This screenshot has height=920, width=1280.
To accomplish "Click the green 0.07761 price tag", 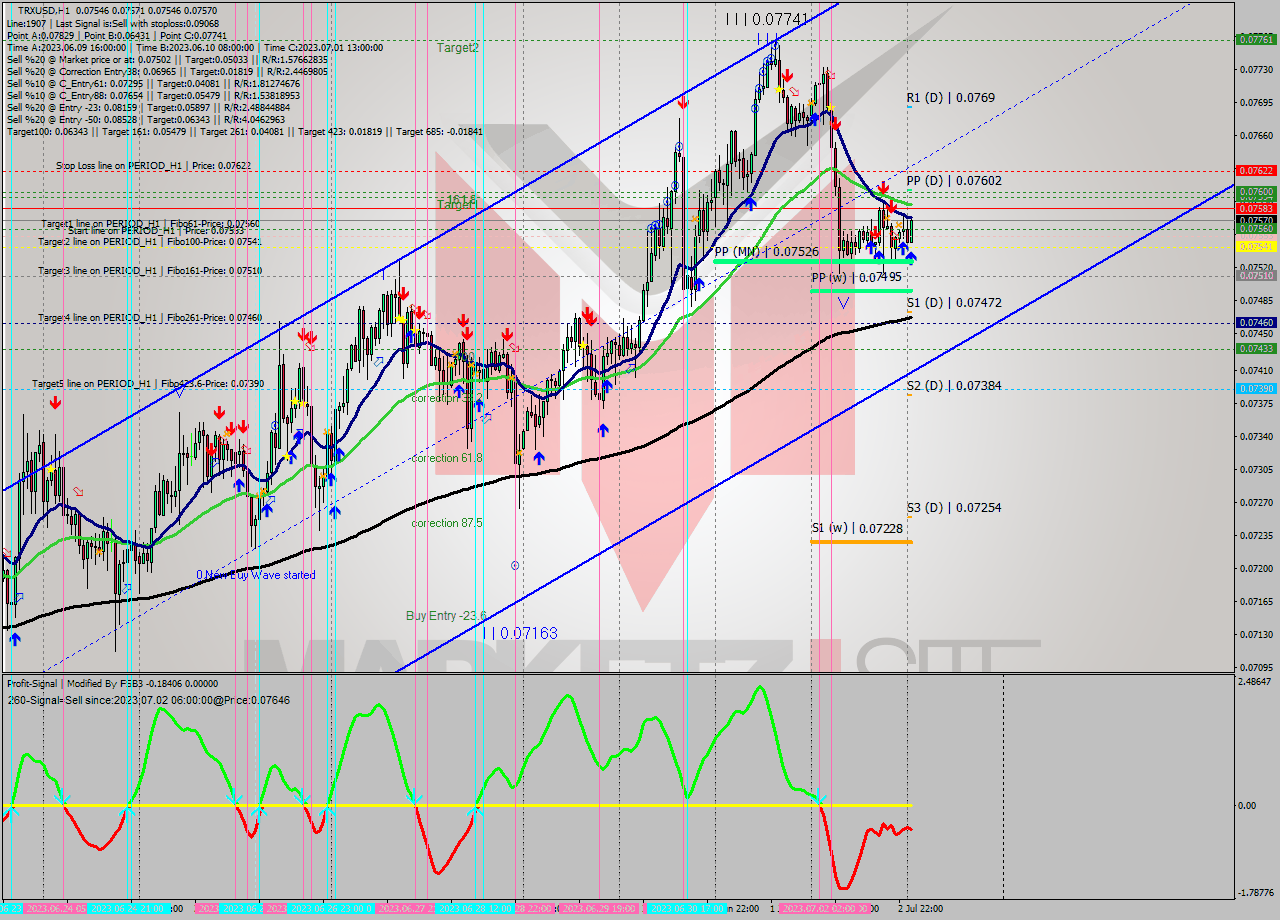I will [1256, 40].
